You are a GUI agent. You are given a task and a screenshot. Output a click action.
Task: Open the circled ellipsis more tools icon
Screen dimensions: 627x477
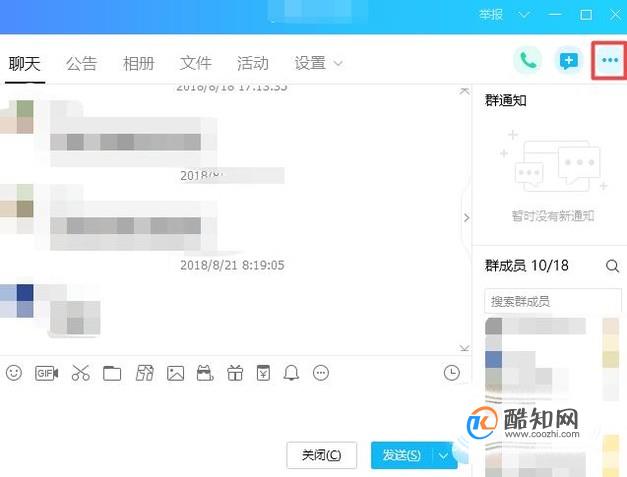[321, 373]
